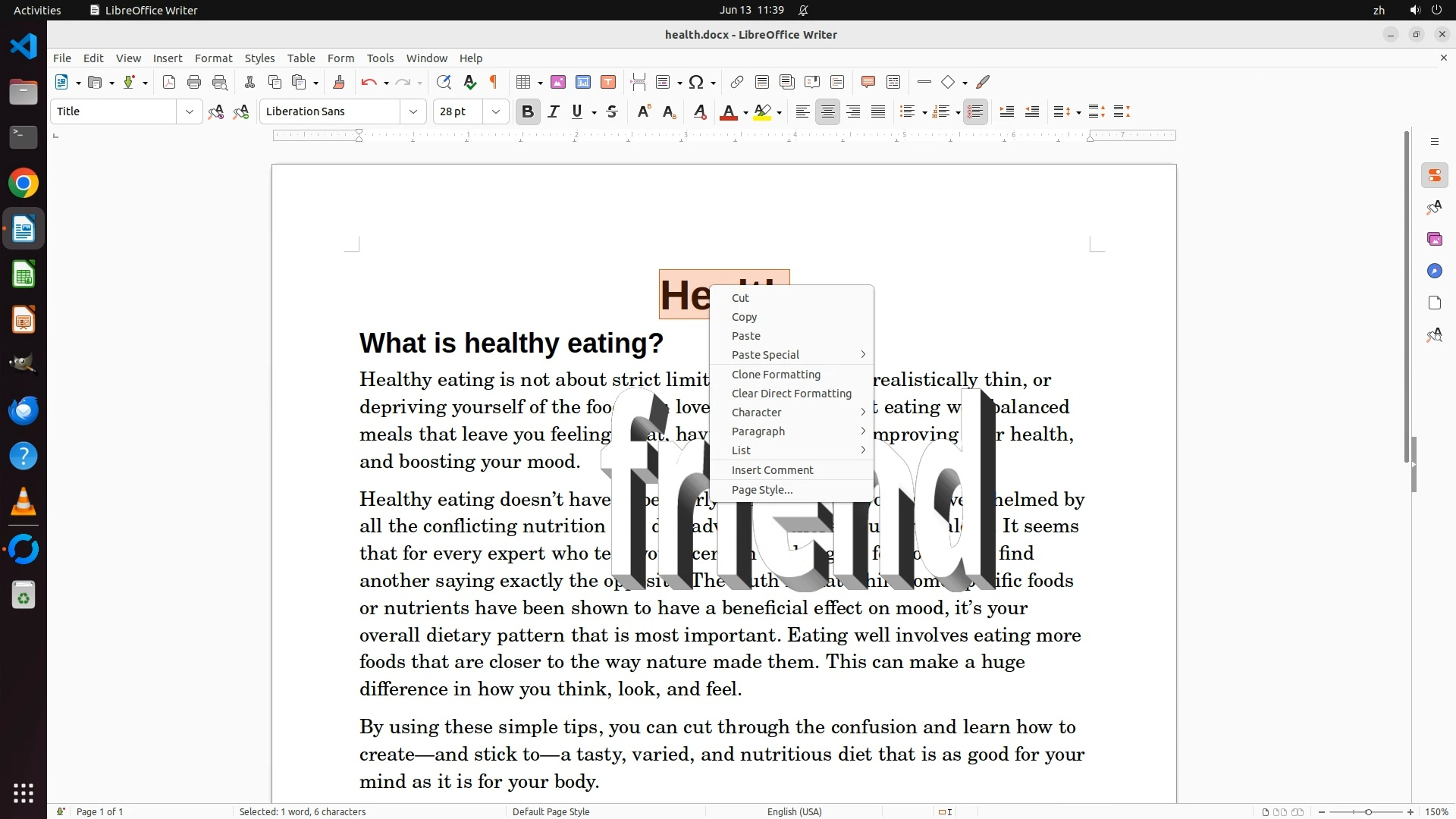Open the Format menu
1456x819 pixels.
coord(213,58)
